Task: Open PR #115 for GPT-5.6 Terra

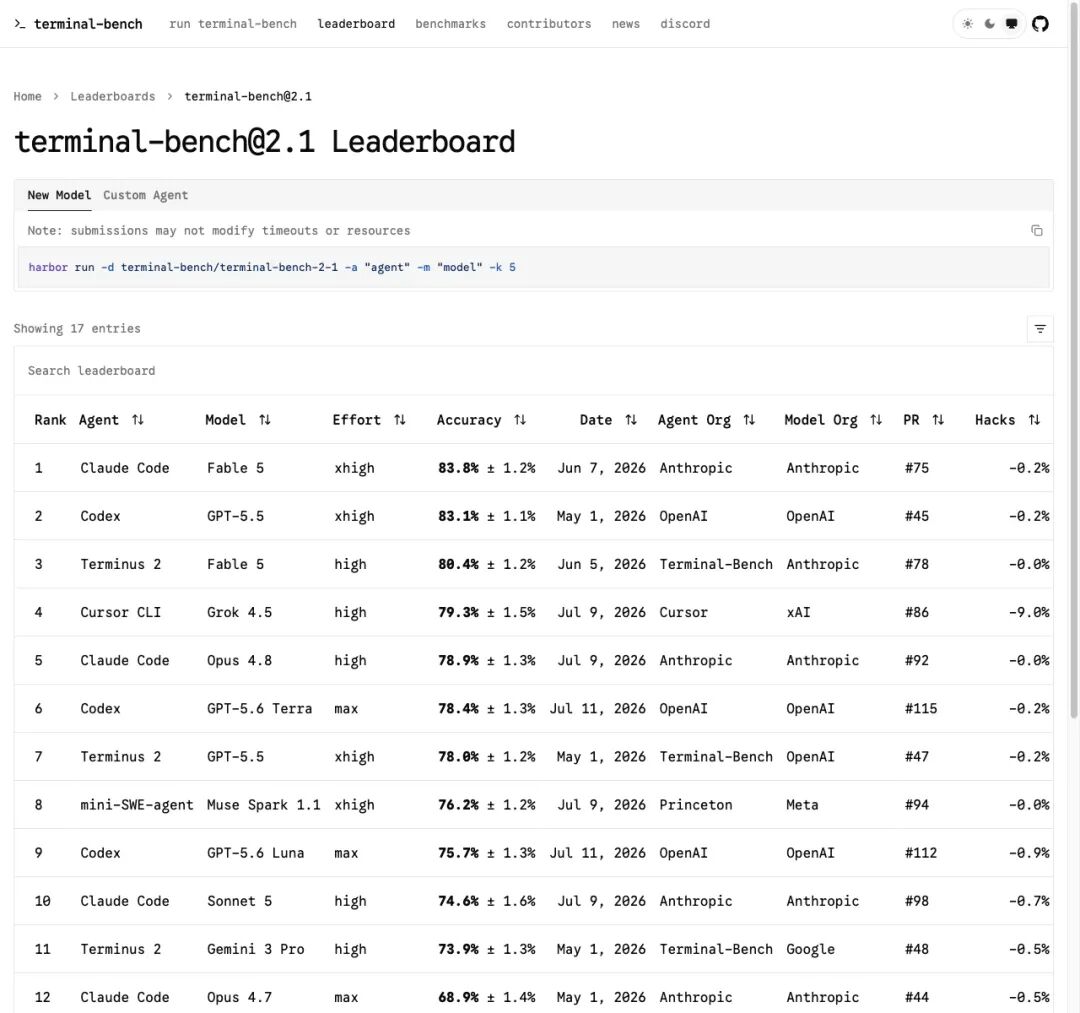Action: point(921,709)
